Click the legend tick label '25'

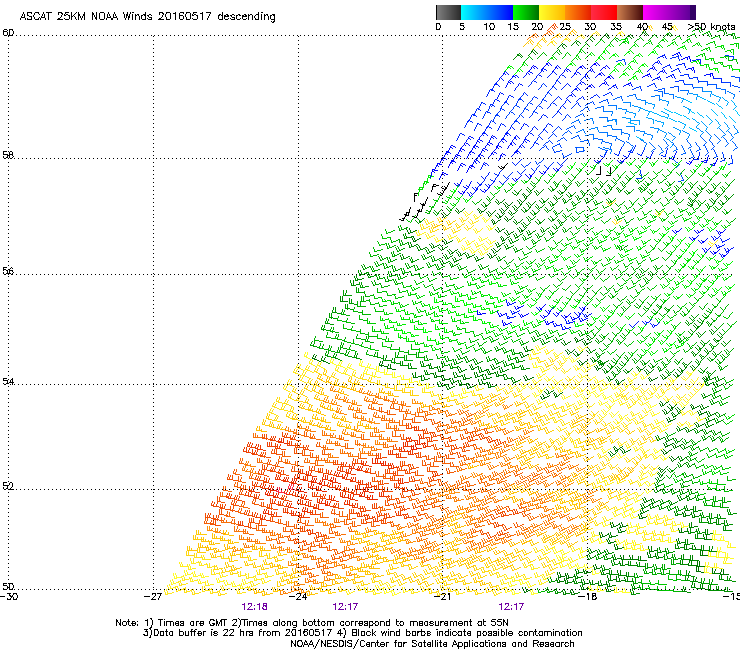565,27
